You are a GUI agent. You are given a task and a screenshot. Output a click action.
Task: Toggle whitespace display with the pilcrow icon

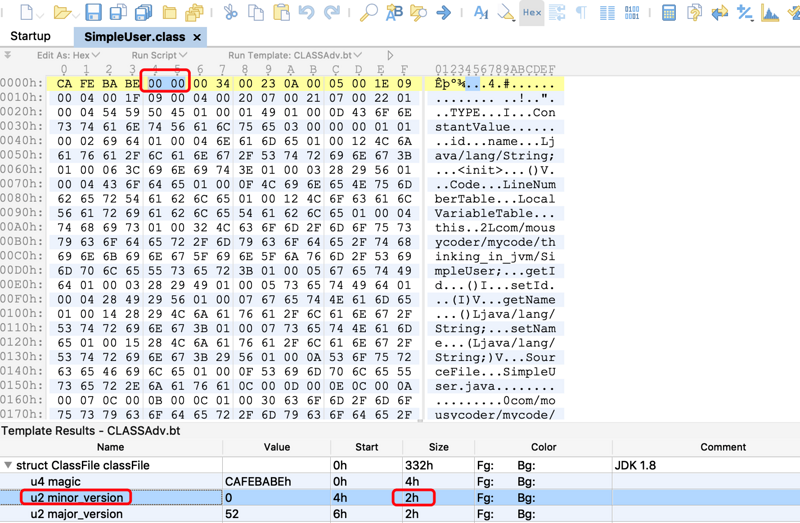tap(581, 12)
